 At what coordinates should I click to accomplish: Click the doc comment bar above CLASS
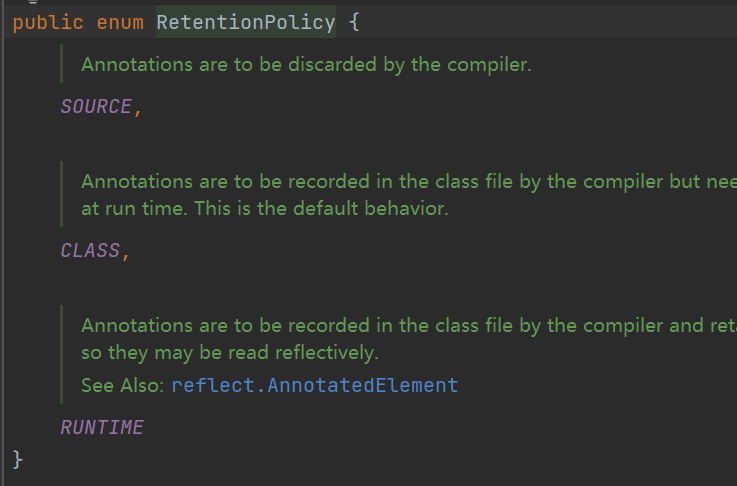[x=62, y=195]
